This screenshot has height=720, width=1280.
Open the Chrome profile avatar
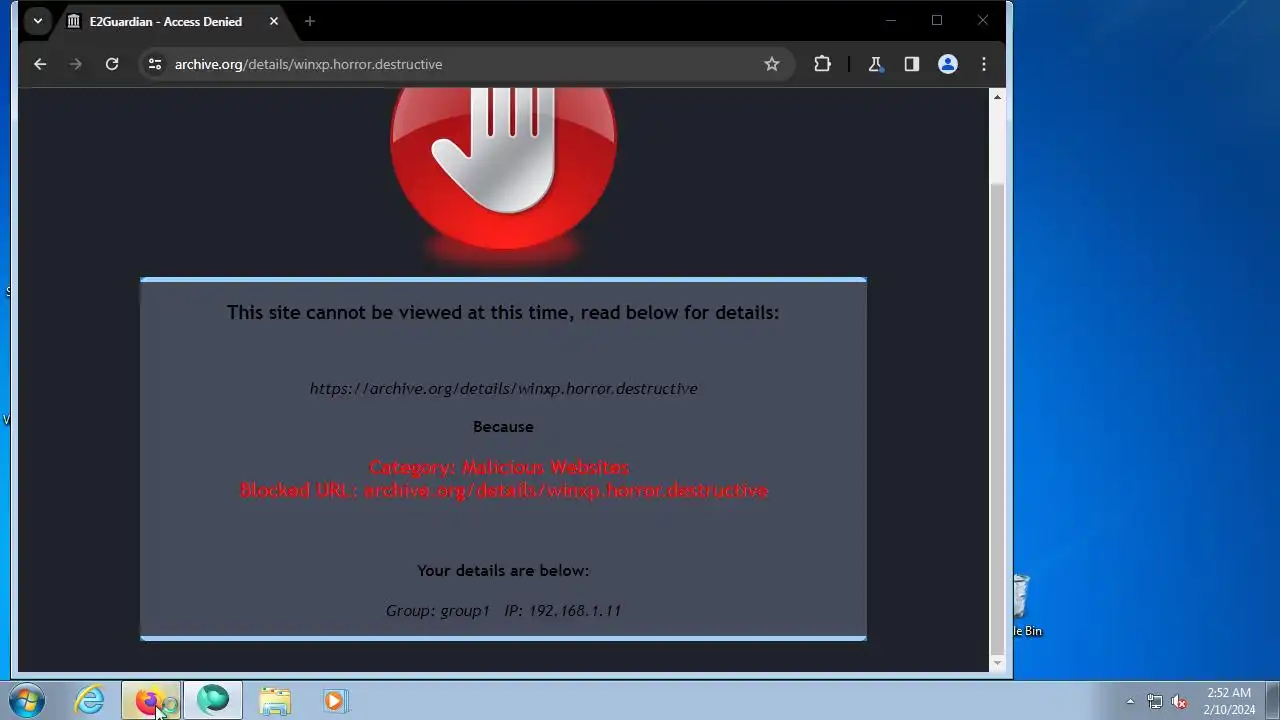947,64
